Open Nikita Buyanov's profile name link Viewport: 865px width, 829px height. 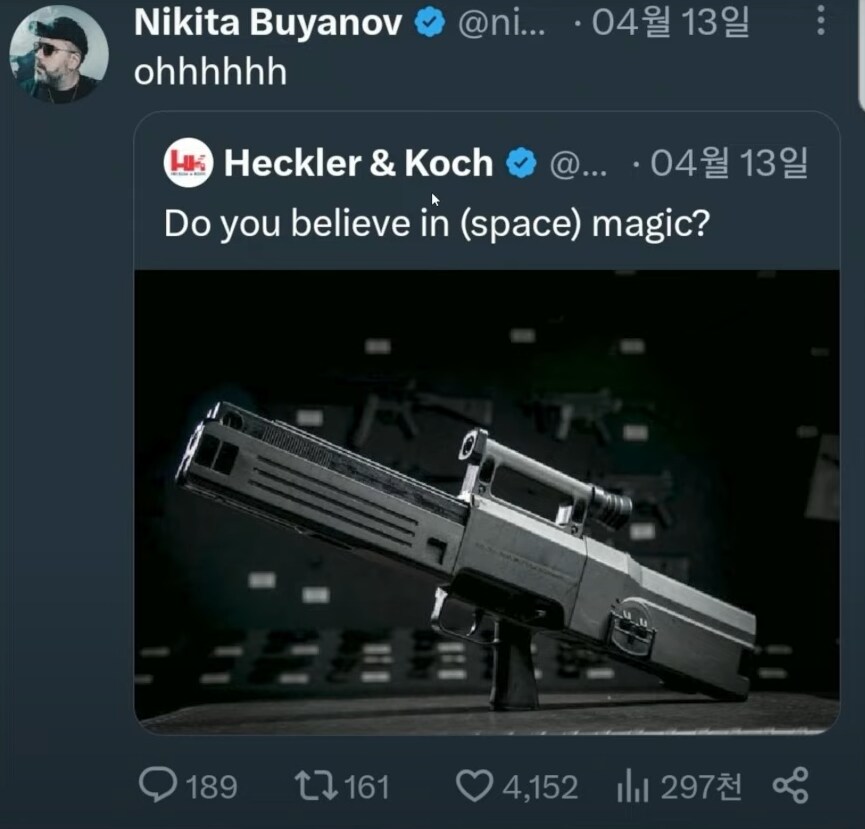coord(270,24)
